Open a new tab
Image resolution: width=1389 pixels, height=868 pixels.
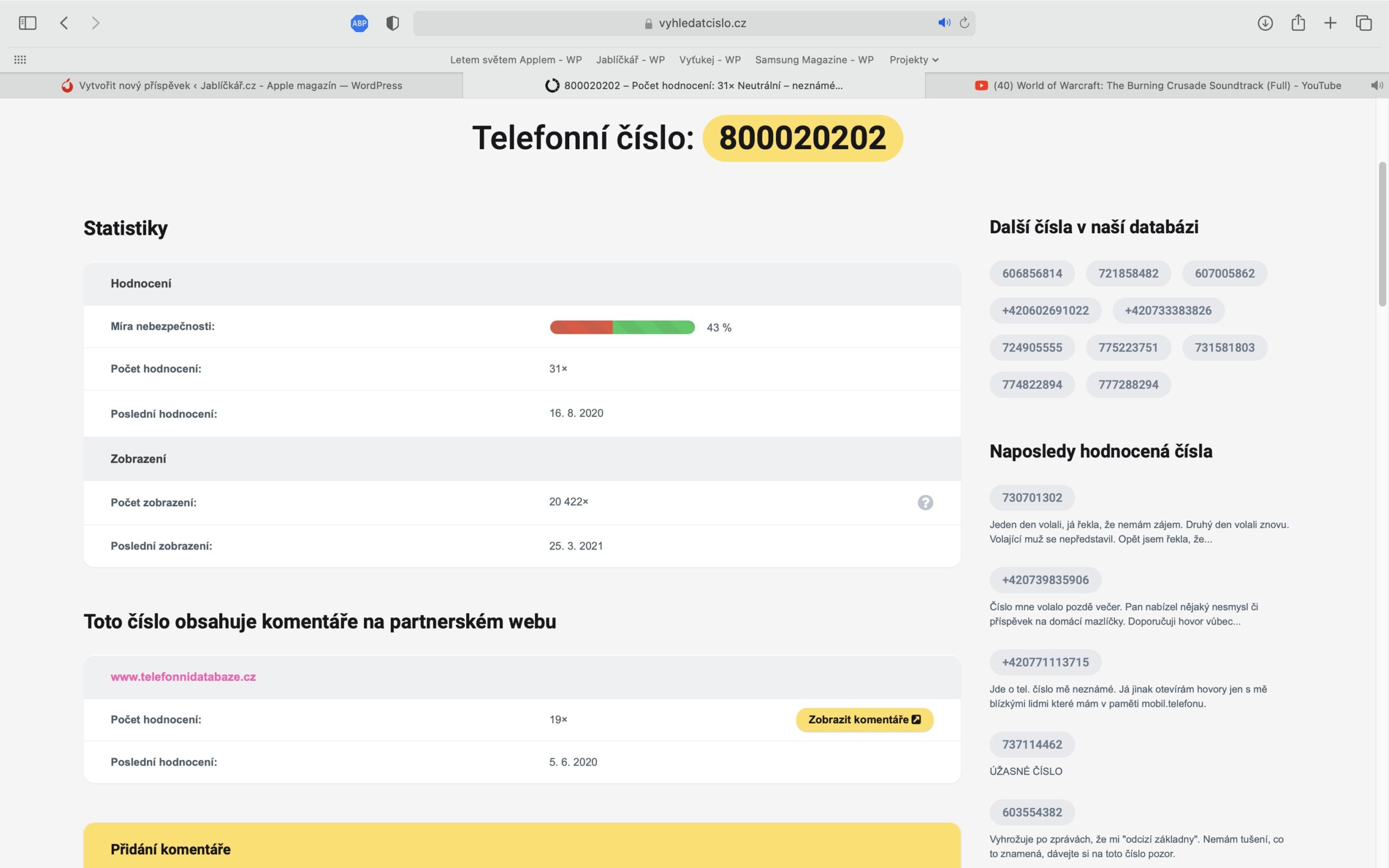click(1330, 23)
